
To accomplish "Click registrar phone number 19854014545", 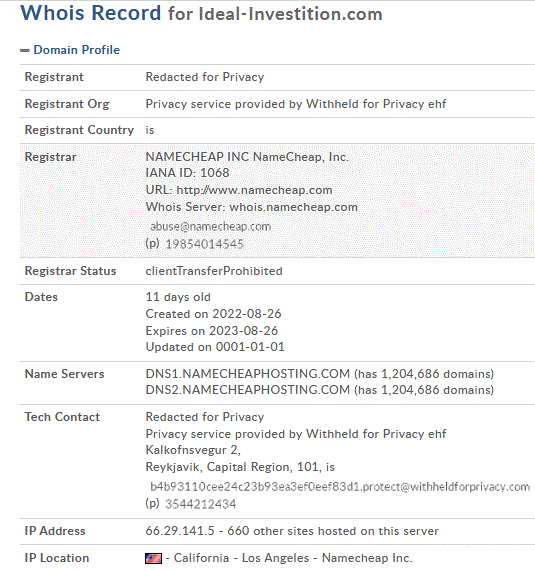I will click(204, 244).
